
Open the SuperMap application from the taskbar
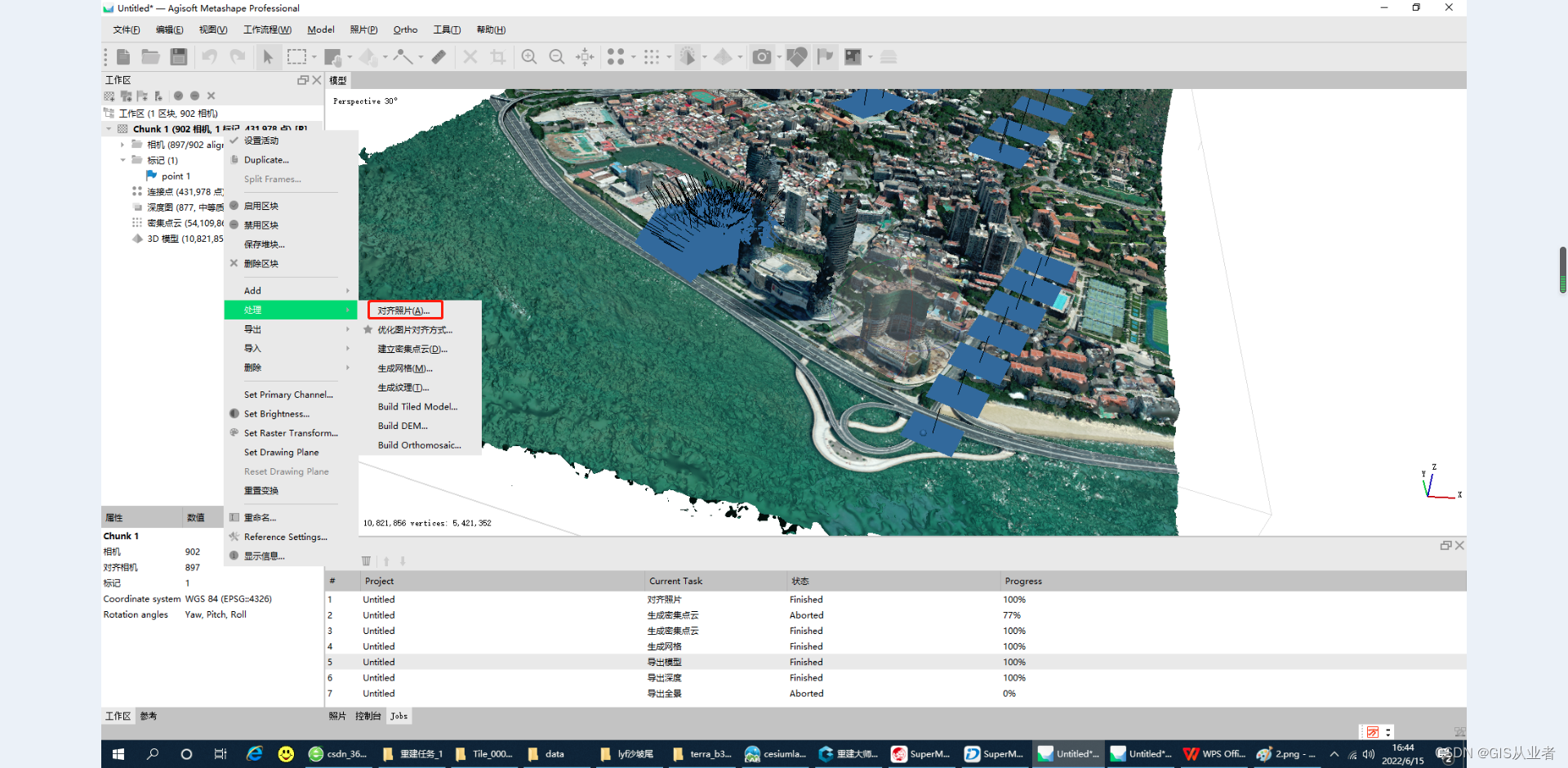pos(921,753)
